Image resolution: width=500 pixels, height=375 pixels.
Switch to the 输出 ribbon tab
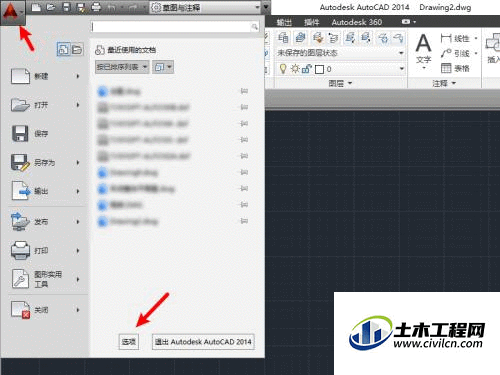(284, 22)
